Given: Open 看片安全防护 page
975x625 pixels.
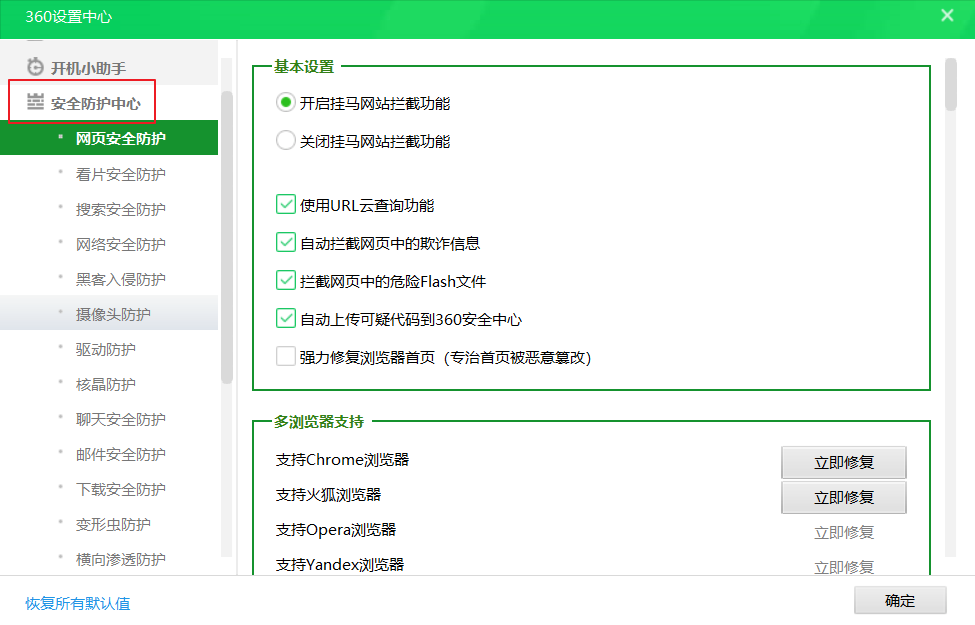Looking at the screenshot, I should click(x=109, y=174).
